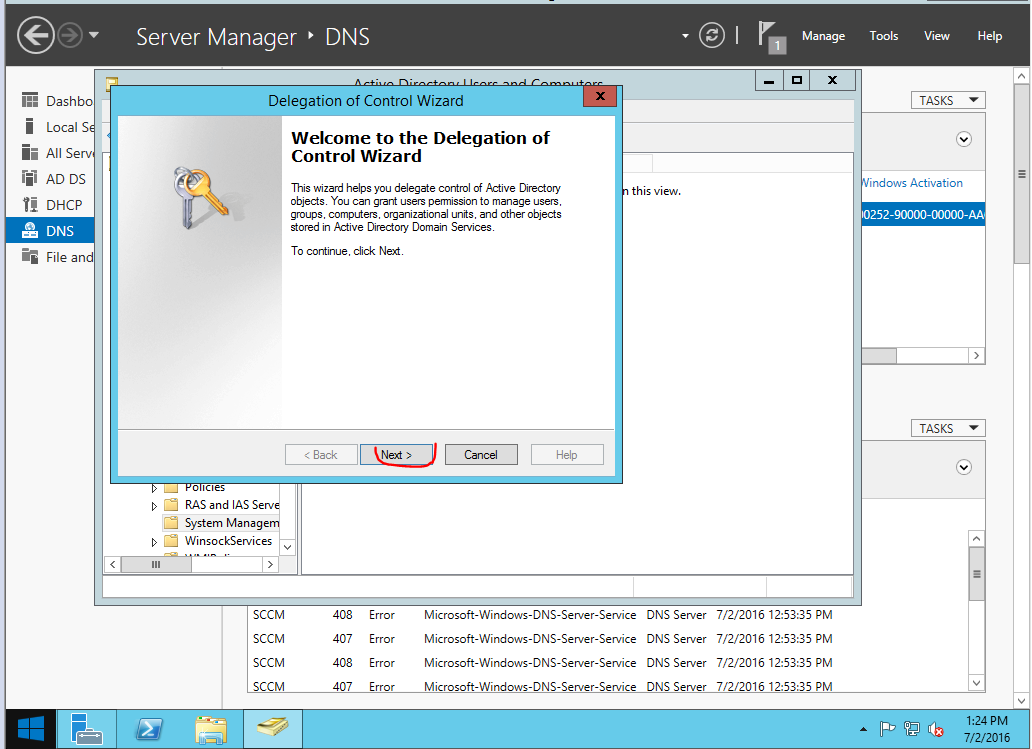Image resolution: width=1032 pixels, height=749 pixels.
Task: Collapse the upper section chevron
Action: (964, 139)
